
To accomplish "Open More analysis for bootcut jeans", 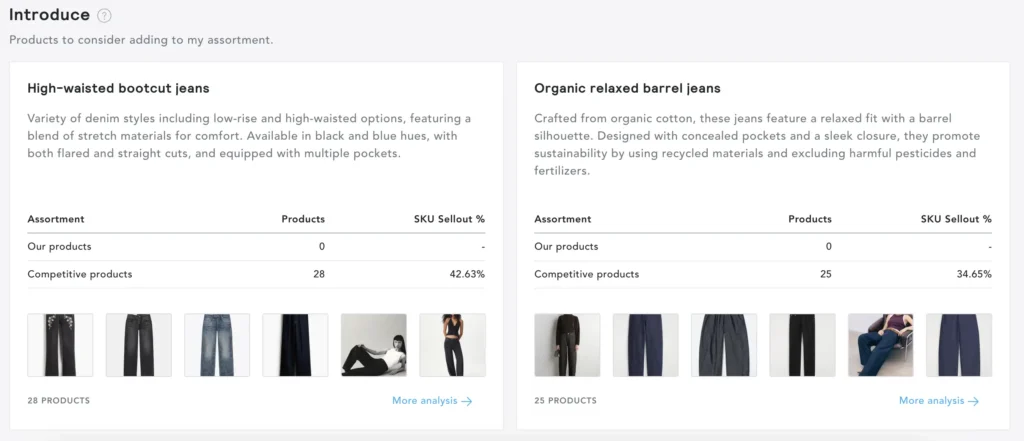I will (x=424, y=401).
